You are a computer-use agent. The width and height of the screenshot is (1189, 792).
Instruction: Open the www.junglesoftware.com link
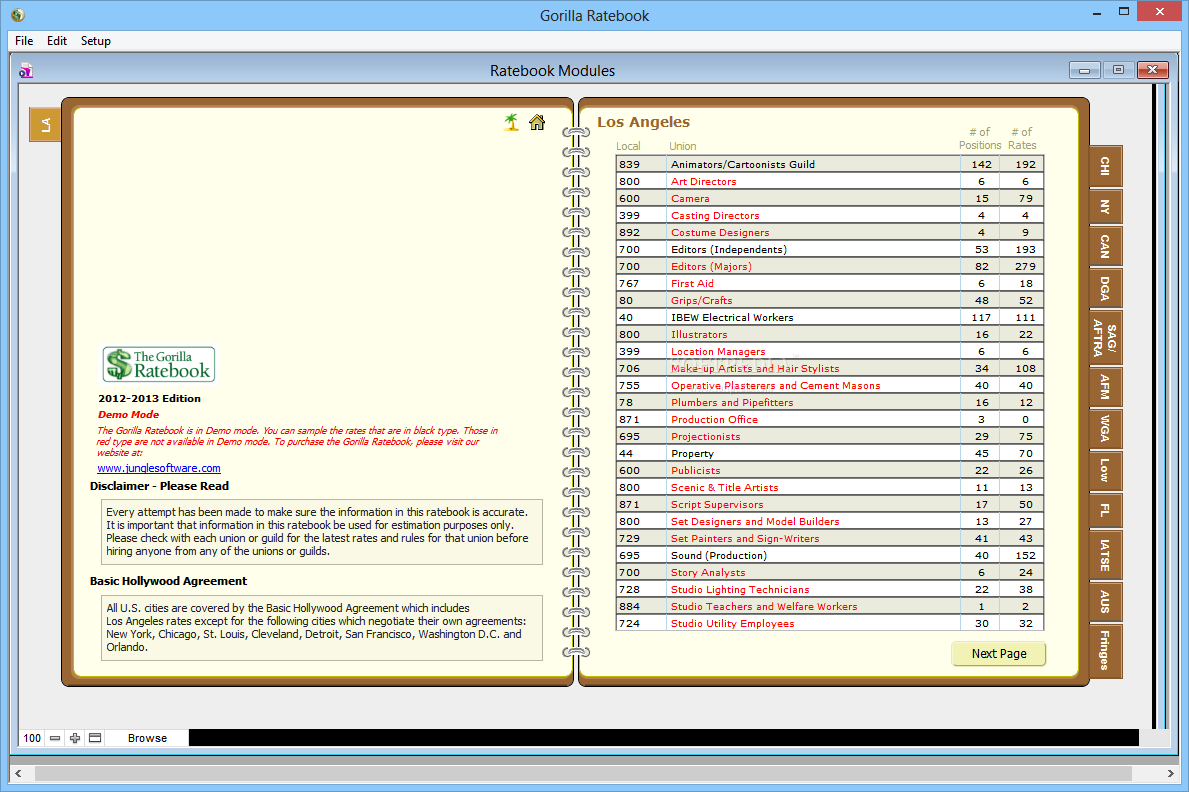(158, 468)
